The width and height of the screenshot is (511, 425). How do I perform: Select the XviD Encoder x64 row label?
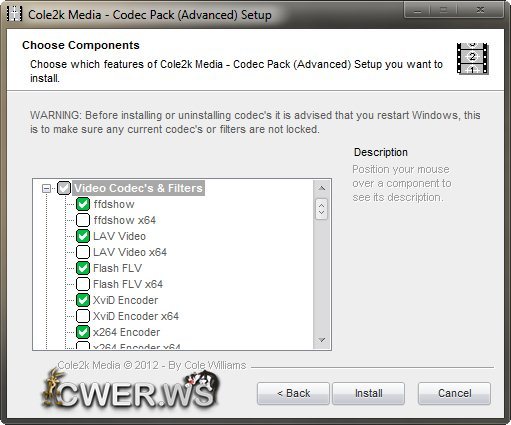pyautogui.click(x=136, y=316)
